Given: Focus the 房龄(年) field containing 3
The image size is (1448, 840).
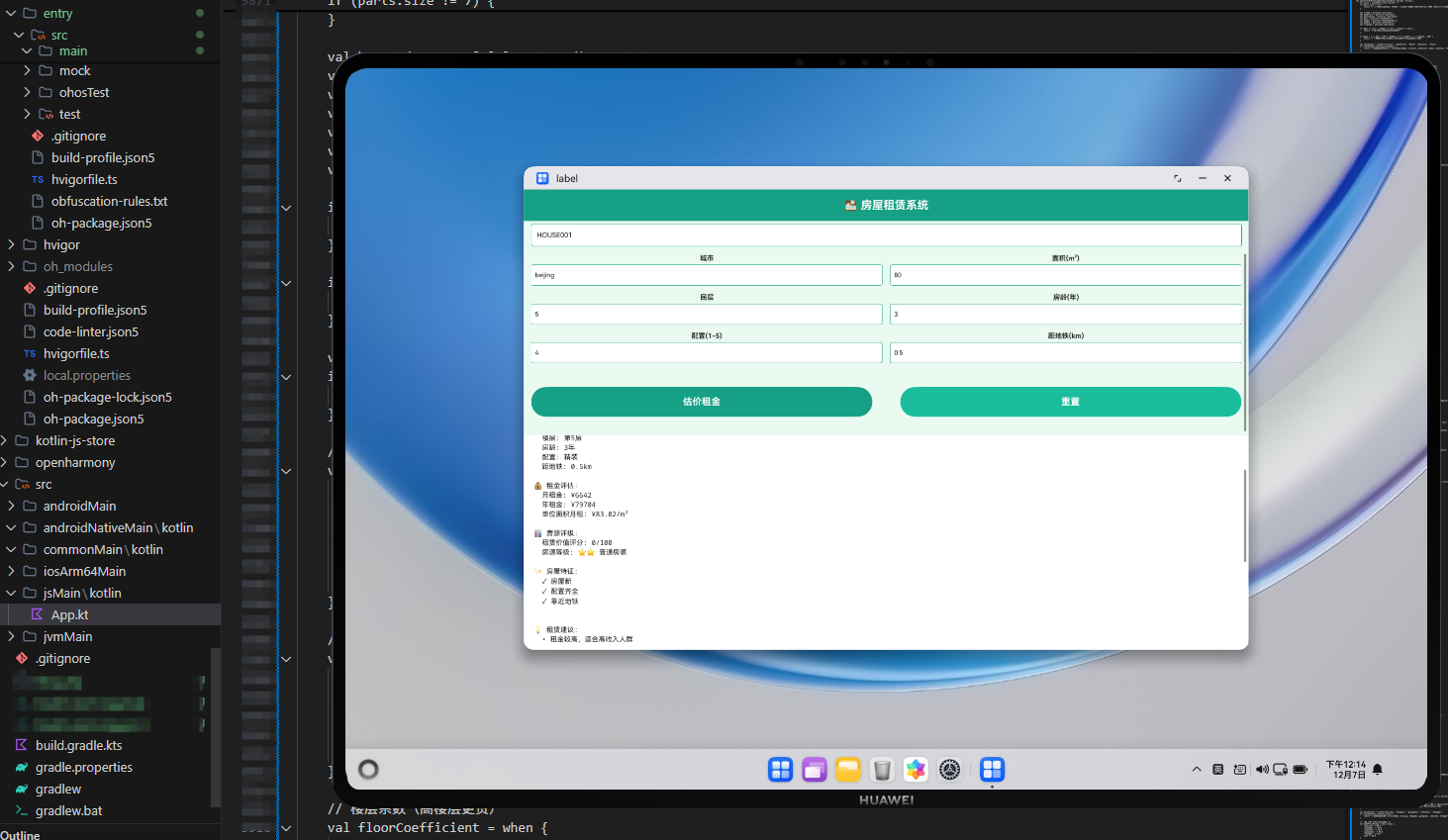Looking at the screenshot, I should coord(1065,314).
